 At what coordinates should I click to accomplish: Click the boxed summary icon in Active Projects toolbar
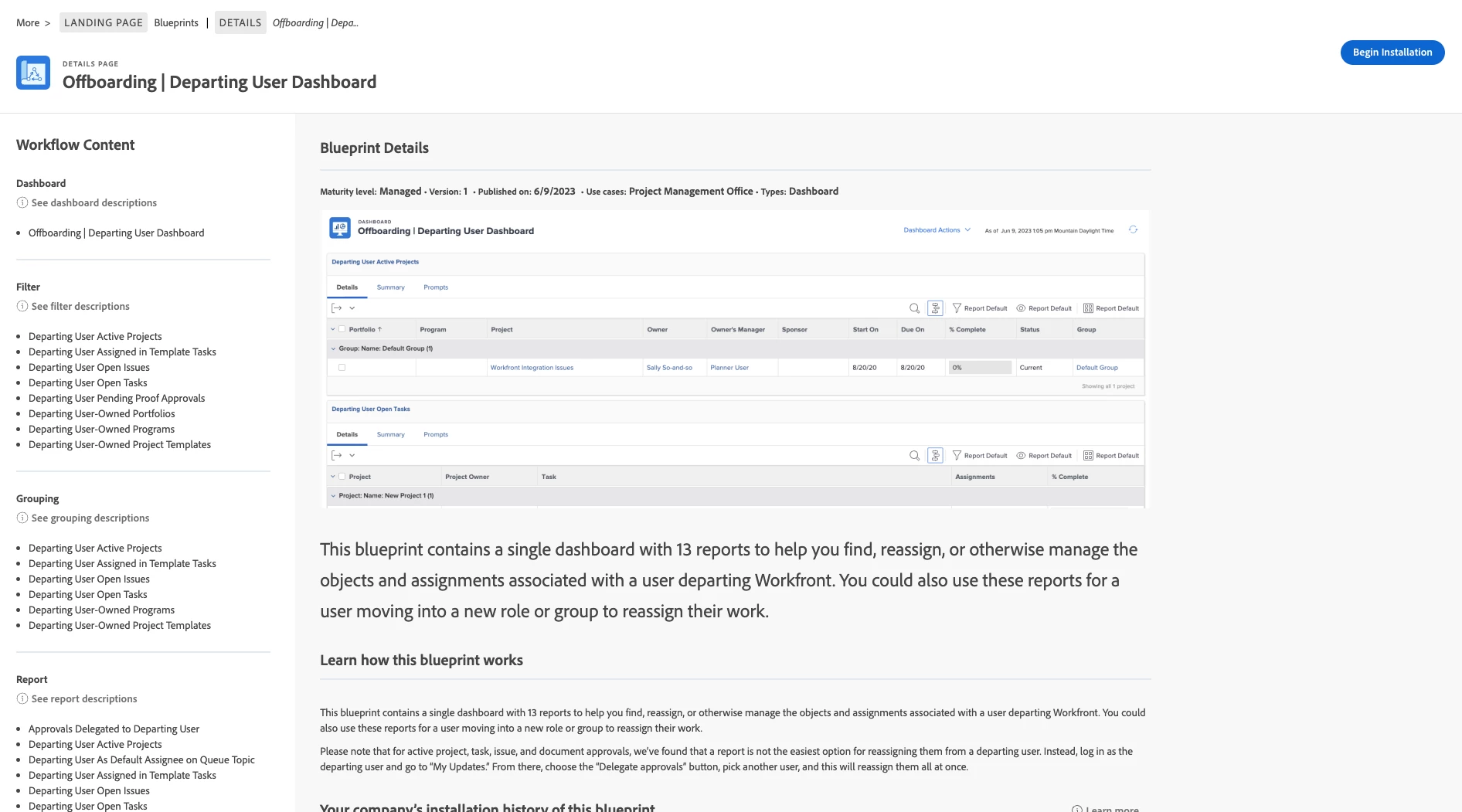(x=935, y=308)
